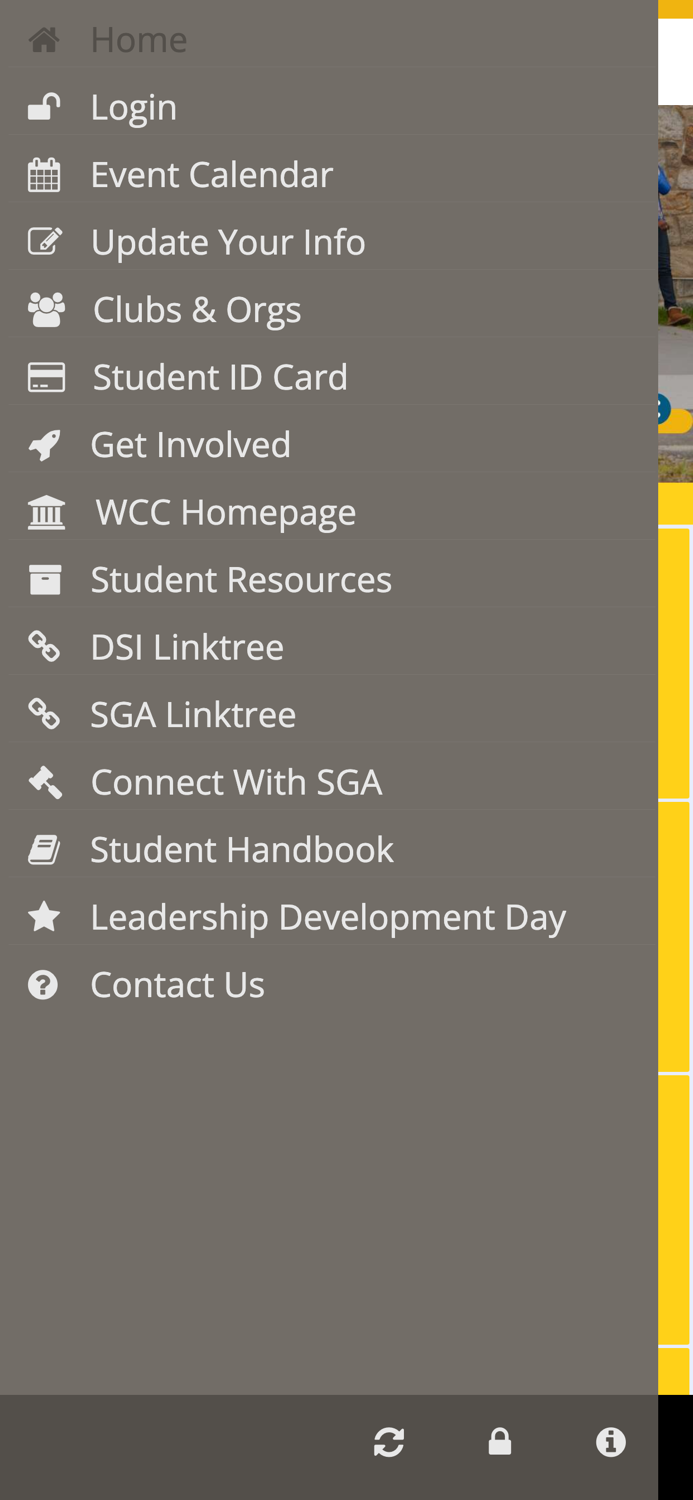
Task: Tap the lock icon in the bottom bar
Action: click(x=499, y=1441)
